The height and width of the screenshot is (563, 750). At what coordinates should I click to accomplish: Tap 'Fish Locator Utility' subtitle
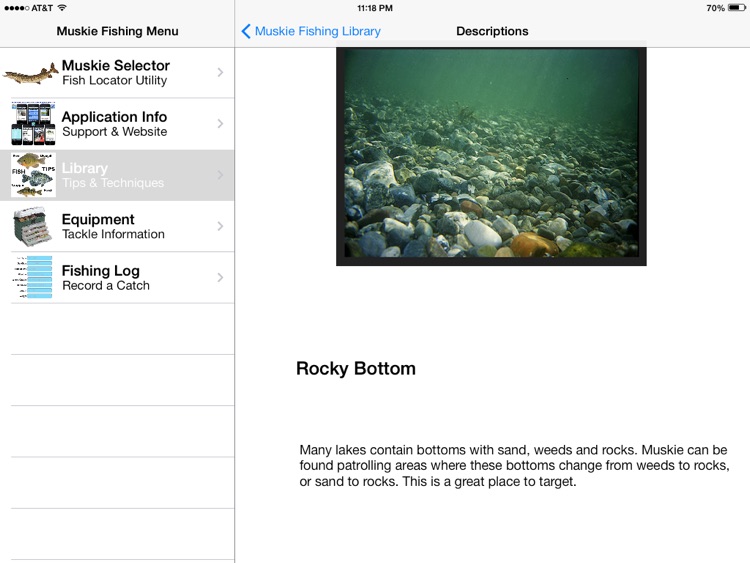point(115,80)
